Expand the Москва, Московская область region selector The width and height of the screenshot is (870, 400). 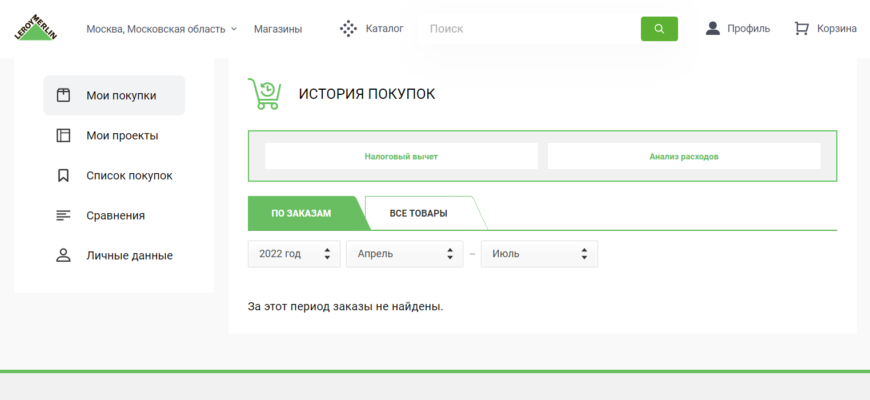click(161, 29)
